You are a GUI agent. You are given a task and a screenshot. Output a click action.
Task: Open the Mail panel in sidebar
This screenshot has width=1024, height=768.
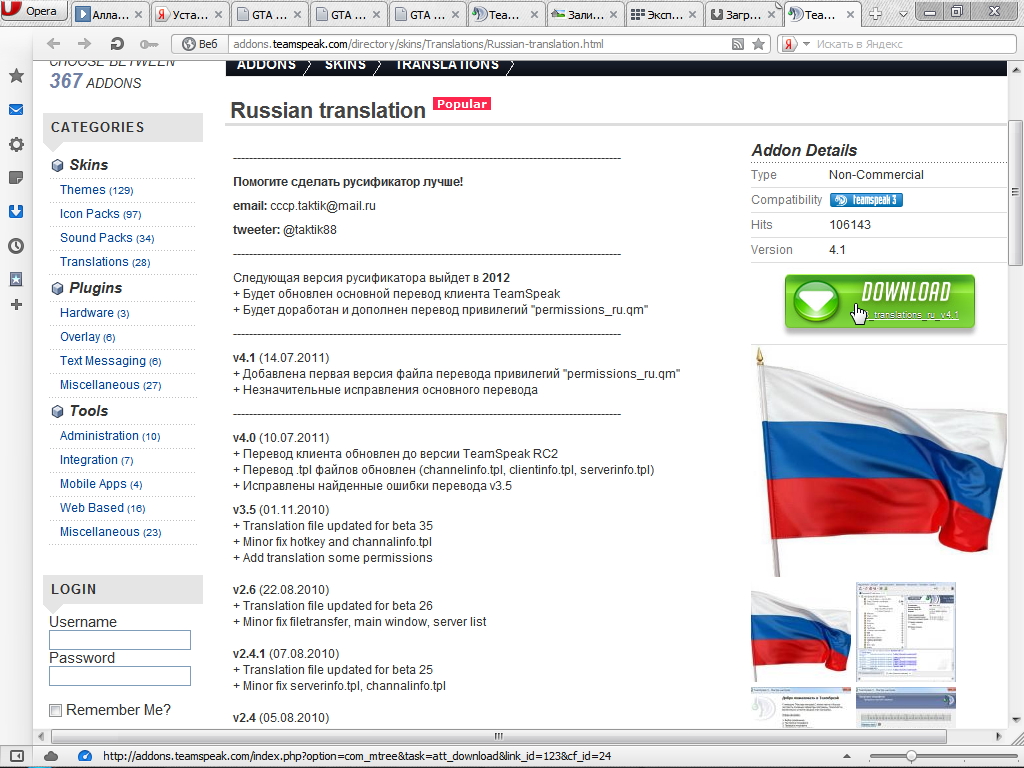pyautogui.click(x=16, y=110)
